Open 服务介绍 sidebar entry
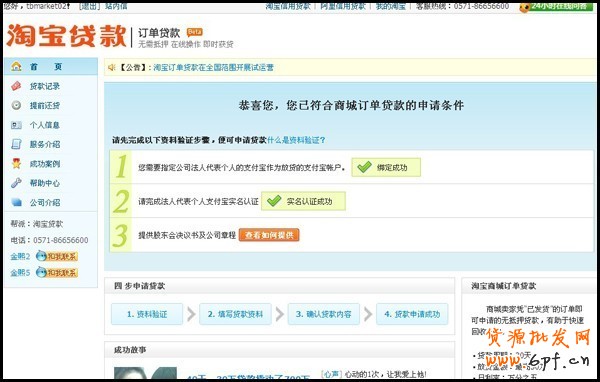This screenshot has width=600, height=382. [45, 144]
